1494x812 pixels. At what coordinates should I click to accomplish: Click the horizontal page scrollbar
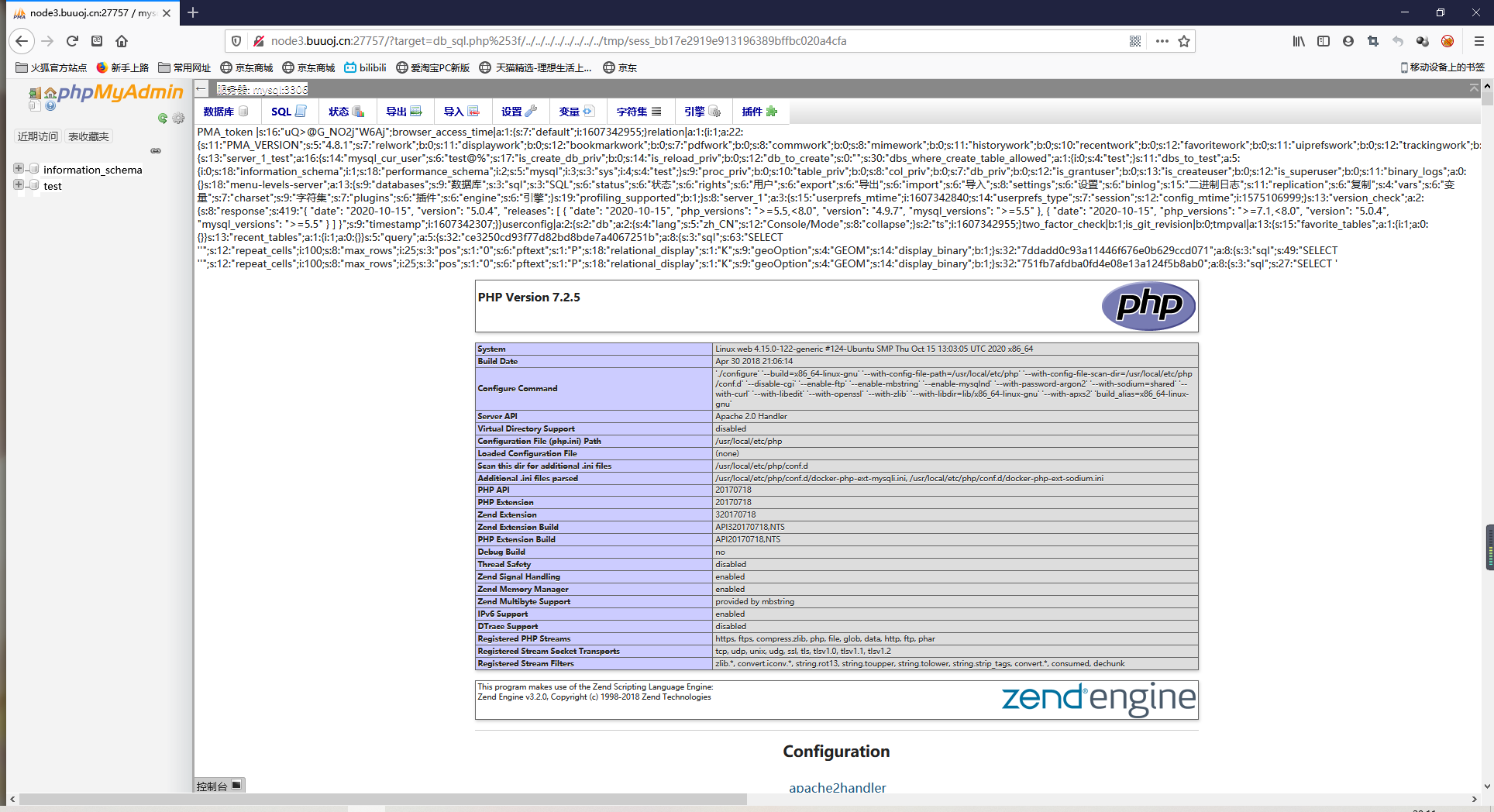point(383,799)
